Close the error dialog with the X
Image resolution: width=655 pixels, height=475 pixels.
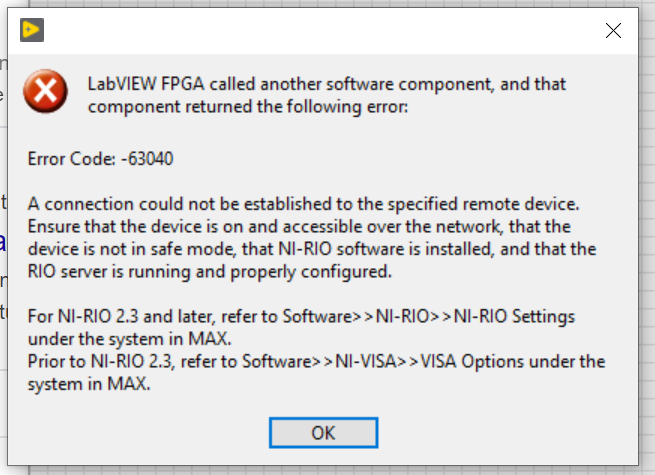pos(613,30)
